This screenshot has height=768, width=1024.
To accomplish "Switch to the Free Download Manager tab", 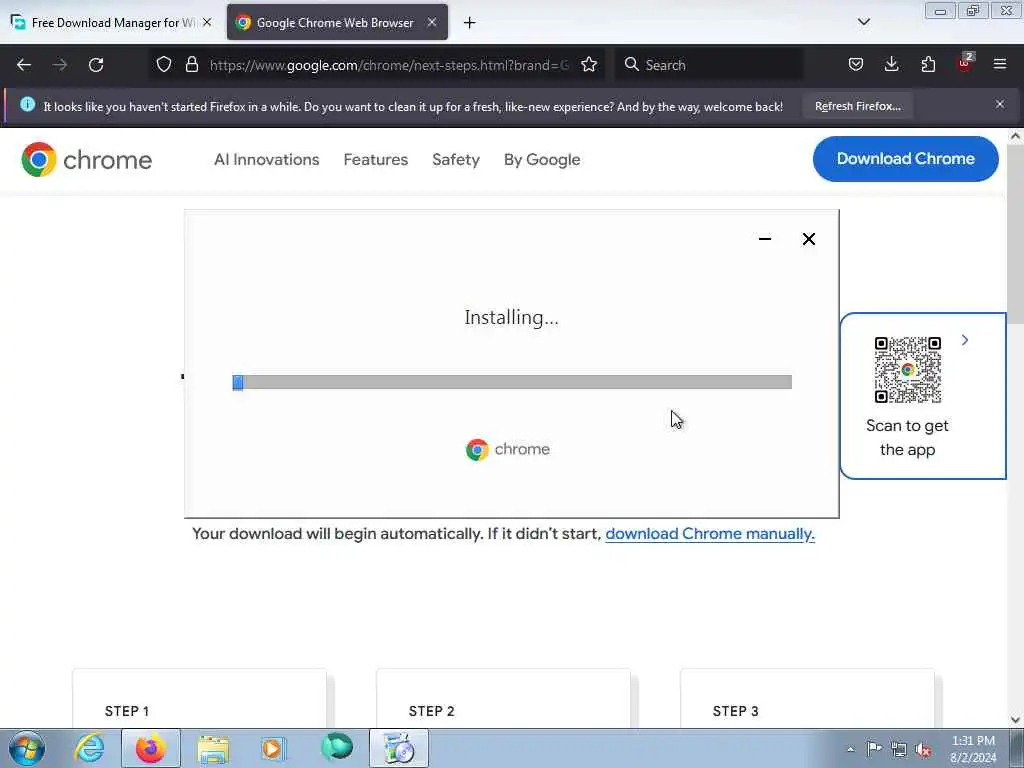I will pos(112,22).
